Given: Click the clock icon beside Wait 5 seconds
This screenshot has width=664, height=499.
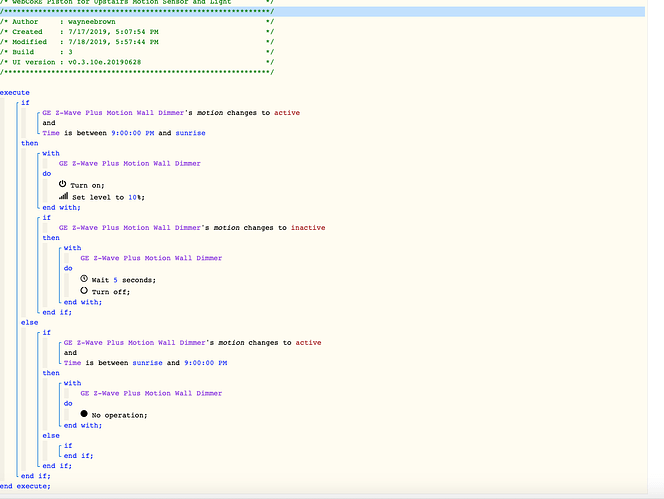Looking at the screenshot, I should coord(84,279).
